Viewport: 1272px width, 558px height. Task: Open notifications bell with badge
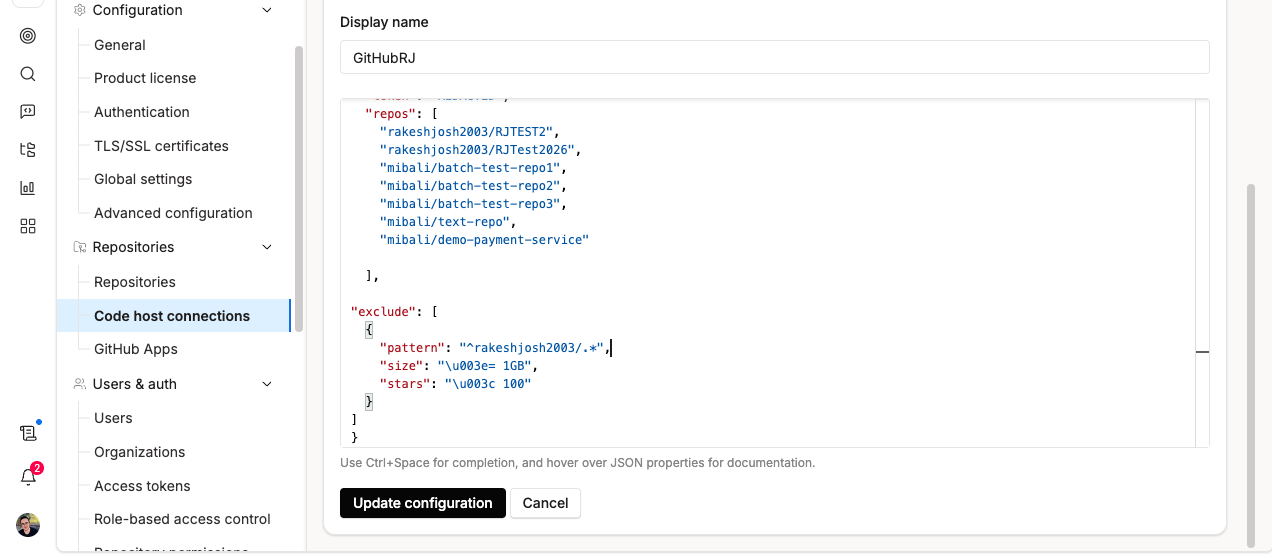(x=28, y=477)
